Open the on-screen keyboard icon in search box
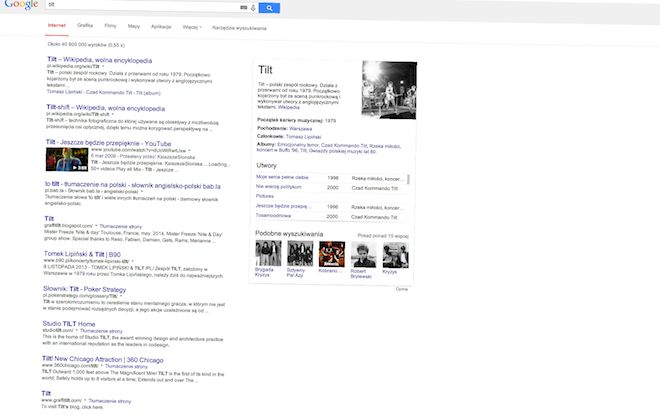The image size is (660, 415). [243, 7]
